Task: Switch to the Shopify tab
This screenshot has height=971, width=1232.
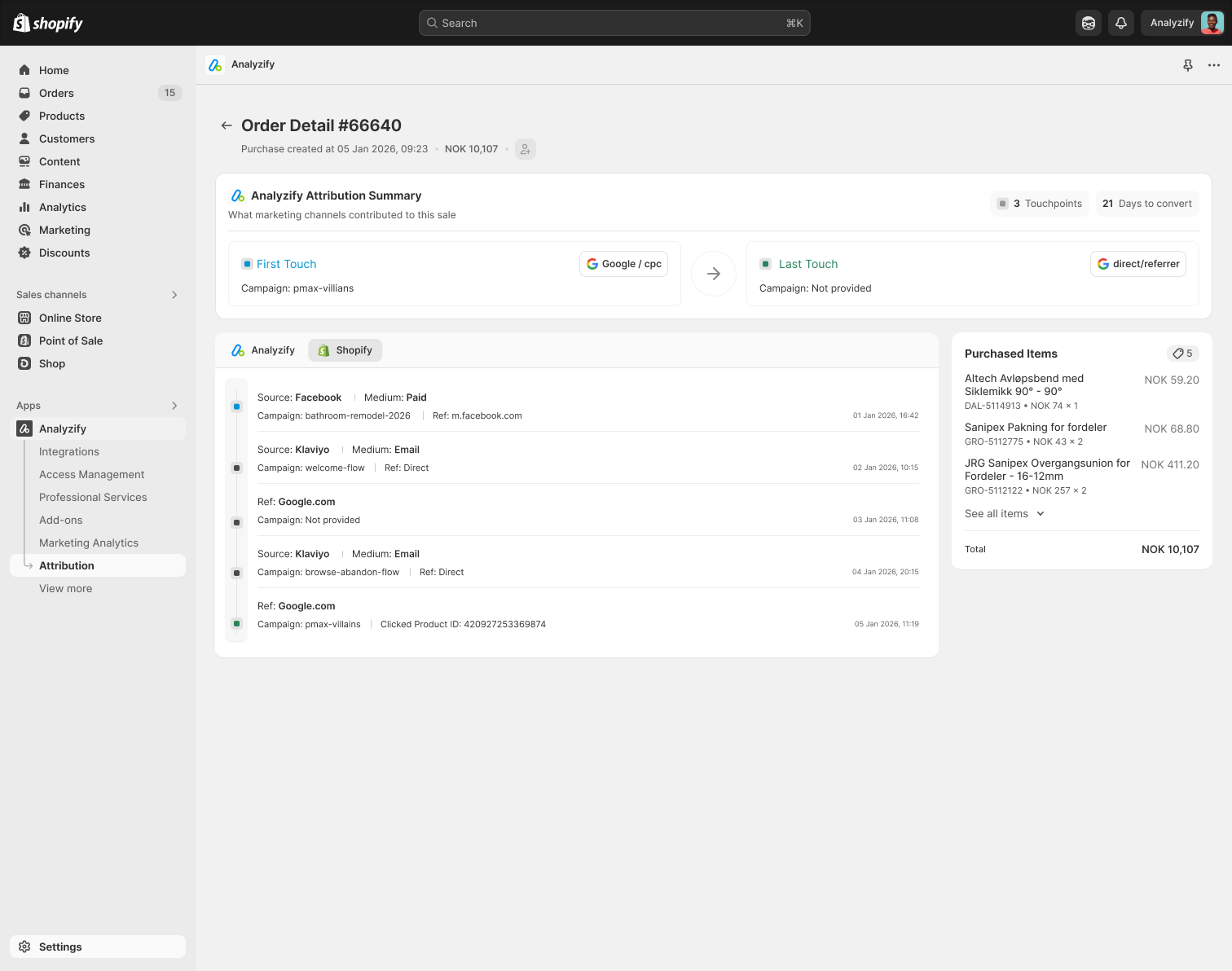Action: (x=345, y=350)
